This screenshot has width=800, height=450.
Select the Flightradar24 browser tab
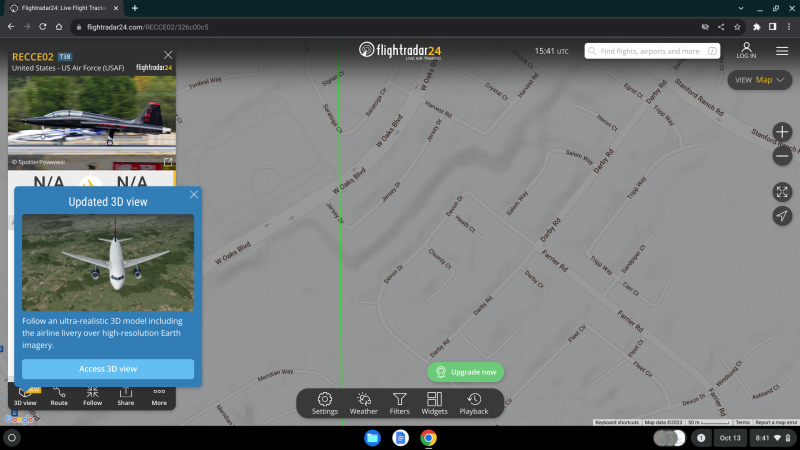tap(64, 8)
